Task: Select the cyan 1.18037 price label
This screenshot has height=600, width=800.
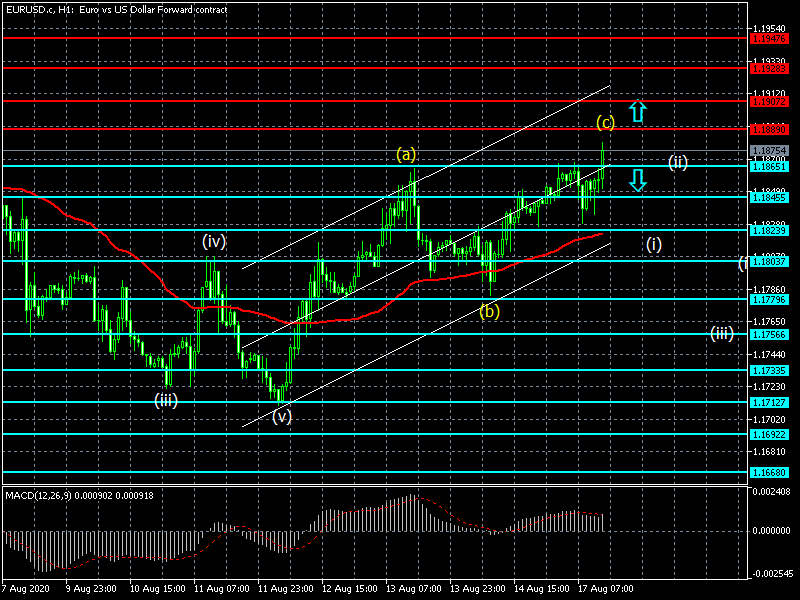Action: click(769, 262)
